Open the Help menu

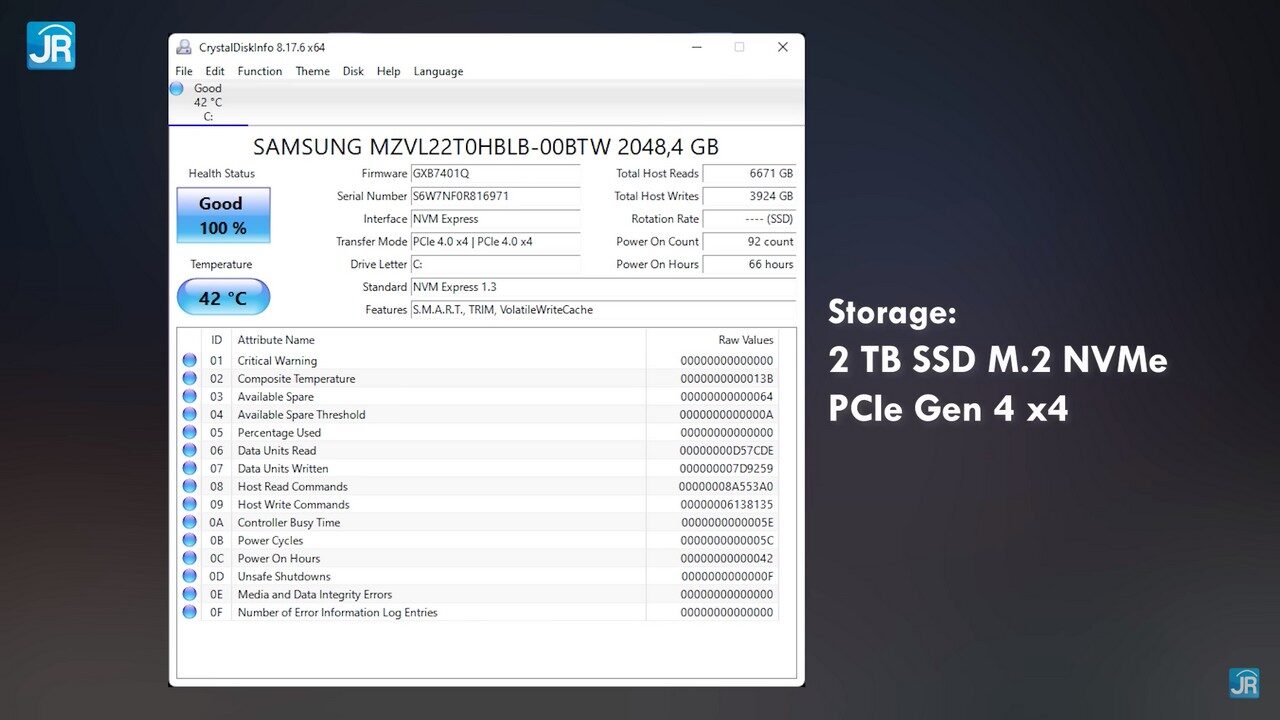coord(388,71)
